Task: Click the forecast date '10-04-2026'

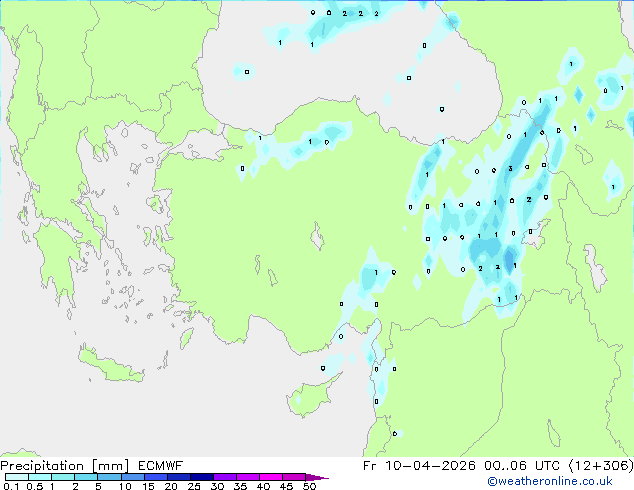Action: click(430, 466)
